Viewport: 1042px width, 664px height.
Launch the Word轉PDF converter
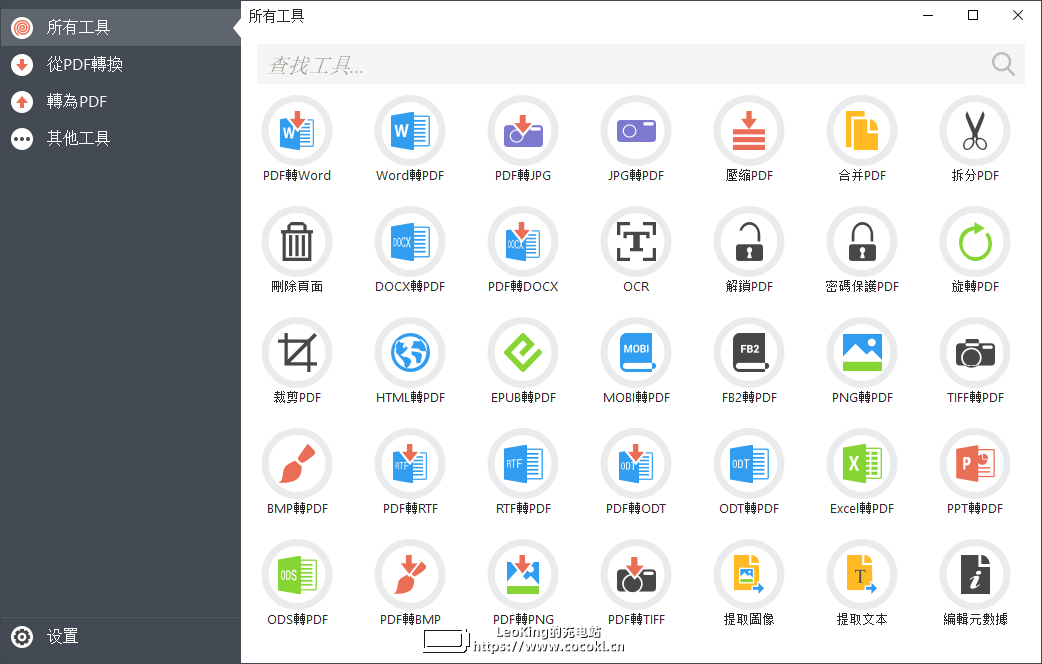pyautogui.click(x=409, y=131)
